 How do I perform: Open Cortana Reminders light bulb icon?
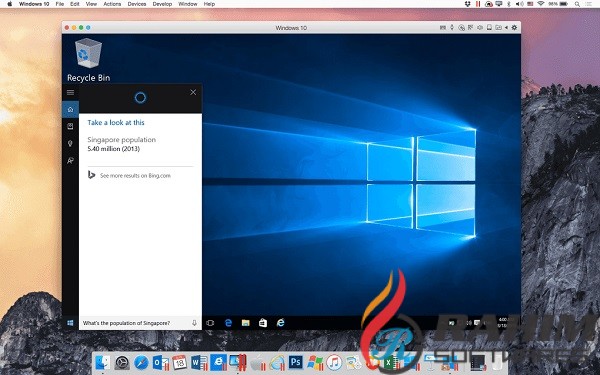tap(70, 143)
